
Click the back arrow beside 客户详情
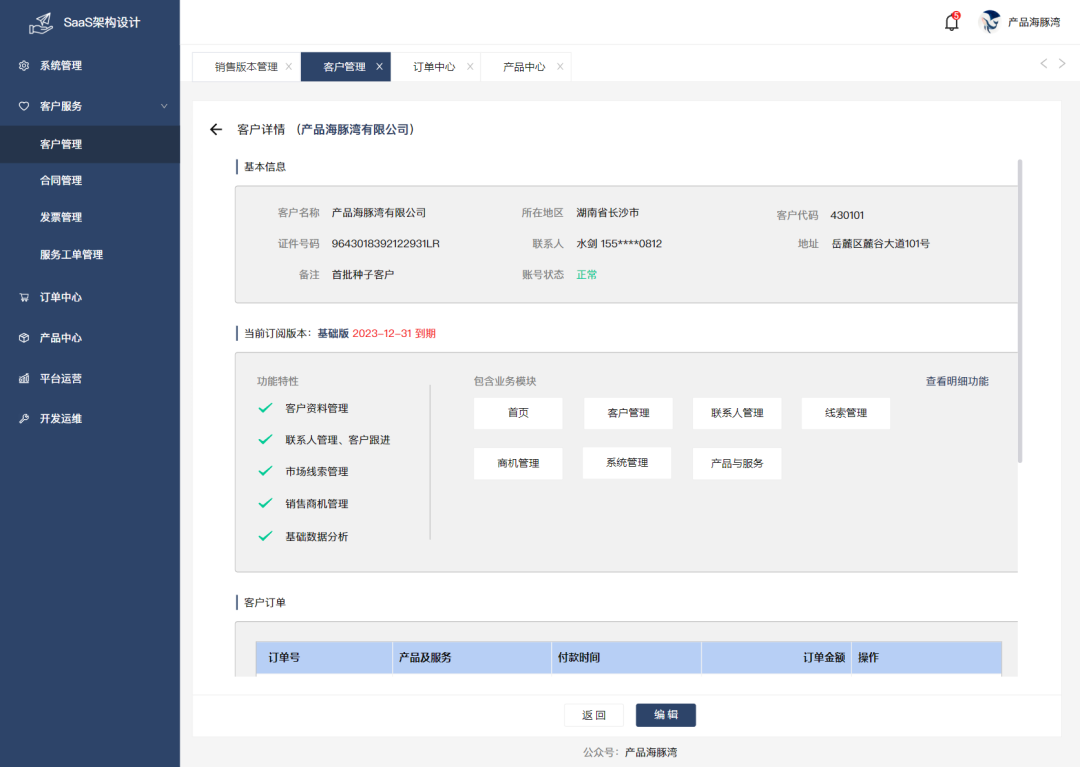(x=215, y=130)
